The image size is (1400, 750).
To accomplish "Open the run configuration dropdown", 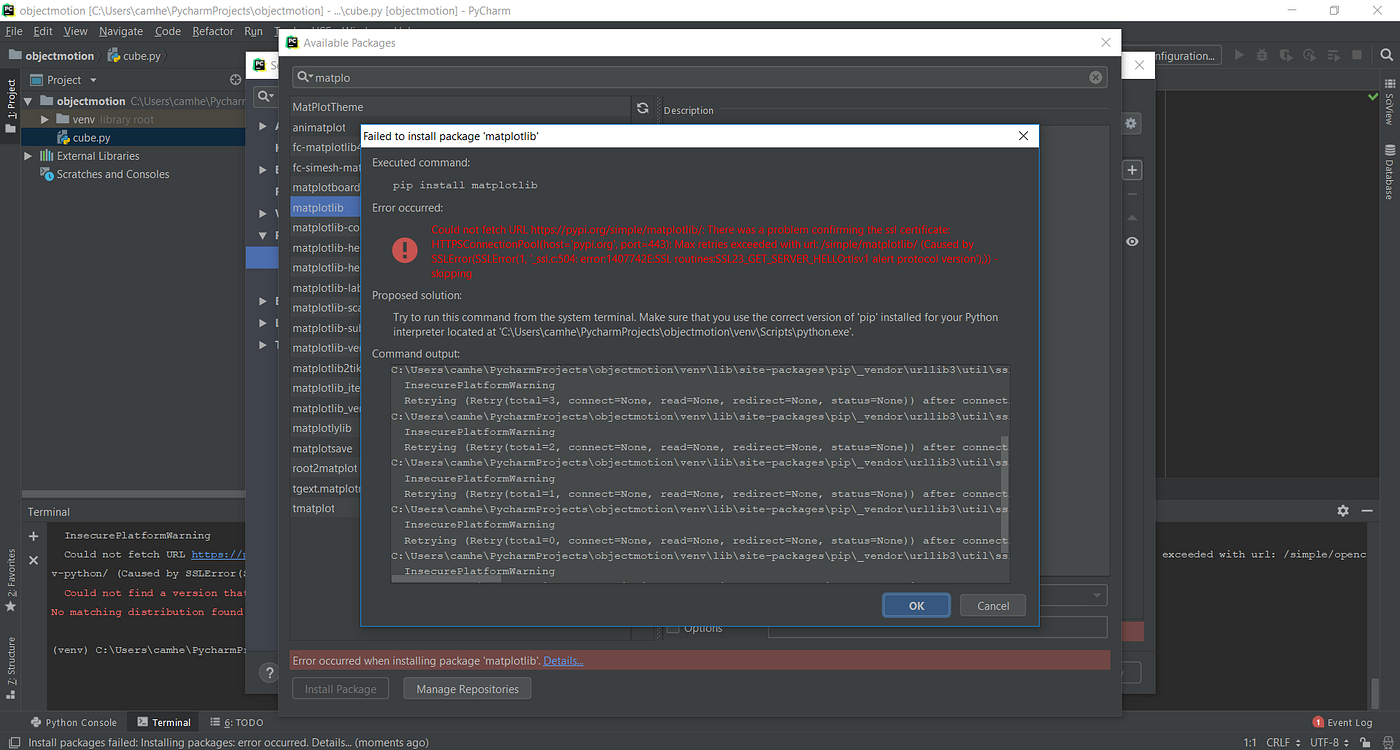I will point(1185,56).
